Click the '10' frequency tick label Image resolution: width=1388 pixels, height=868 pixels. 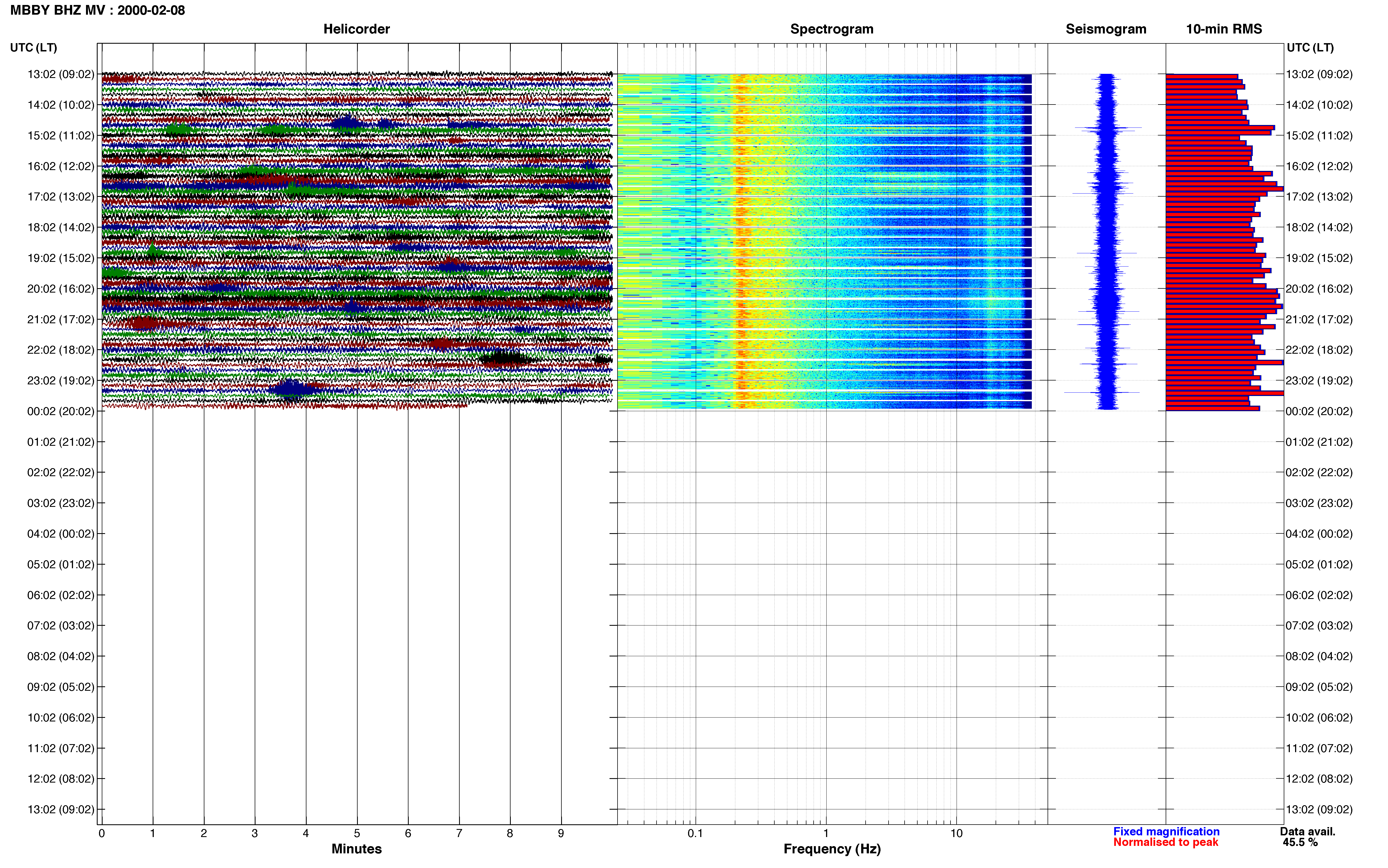956,833
